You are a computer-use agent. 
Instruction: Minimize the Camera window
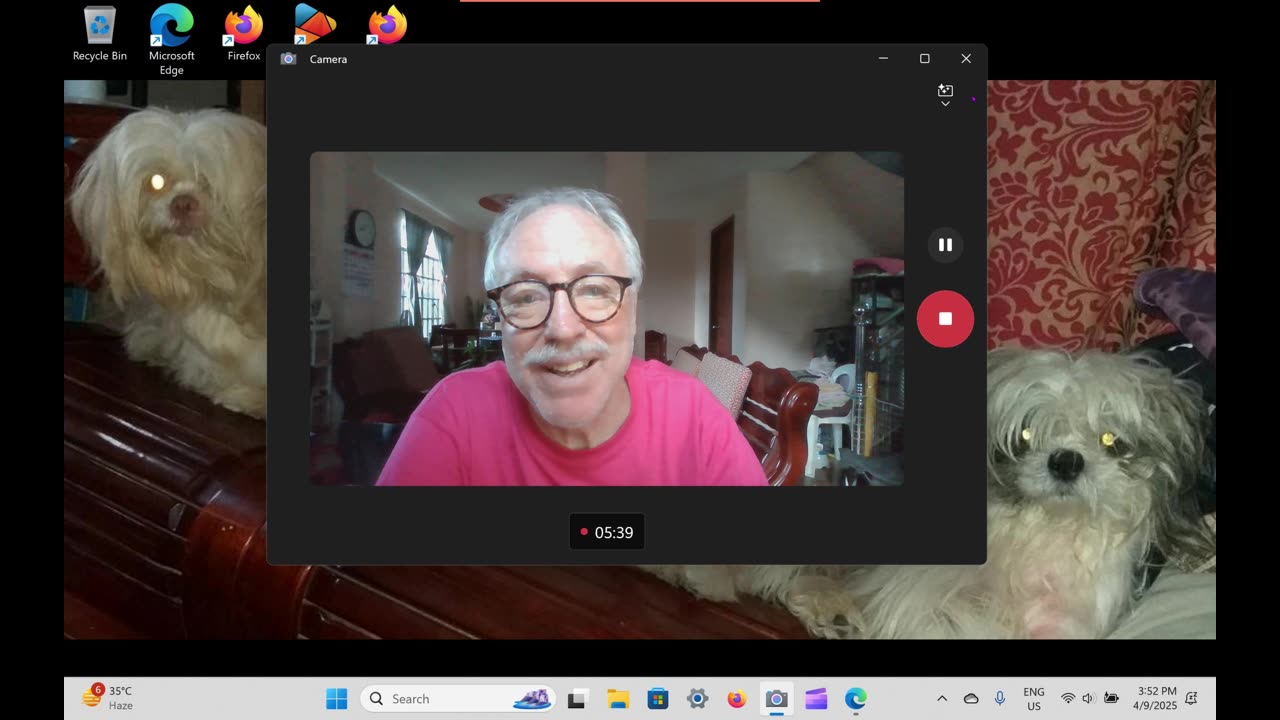[883, 59]
